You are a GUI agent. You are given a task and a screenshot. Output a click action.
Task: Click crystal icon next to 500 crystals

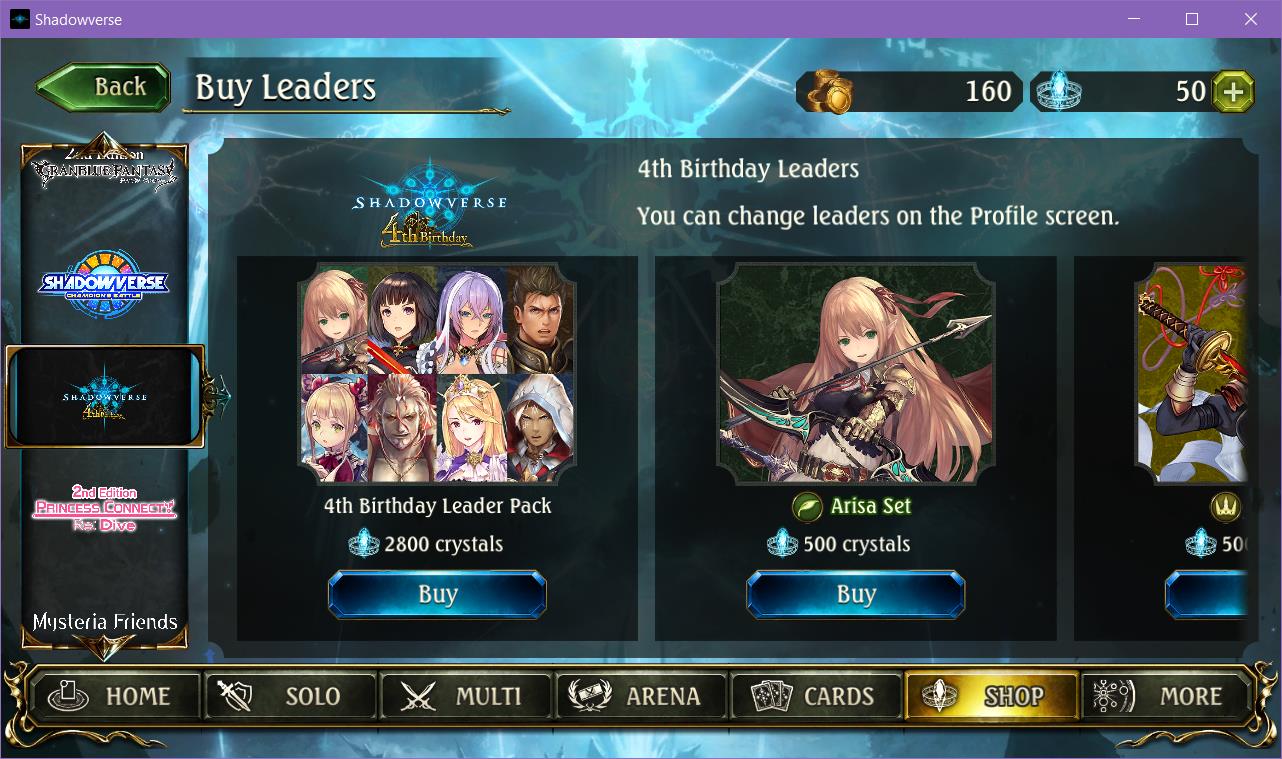click(782, 544)
